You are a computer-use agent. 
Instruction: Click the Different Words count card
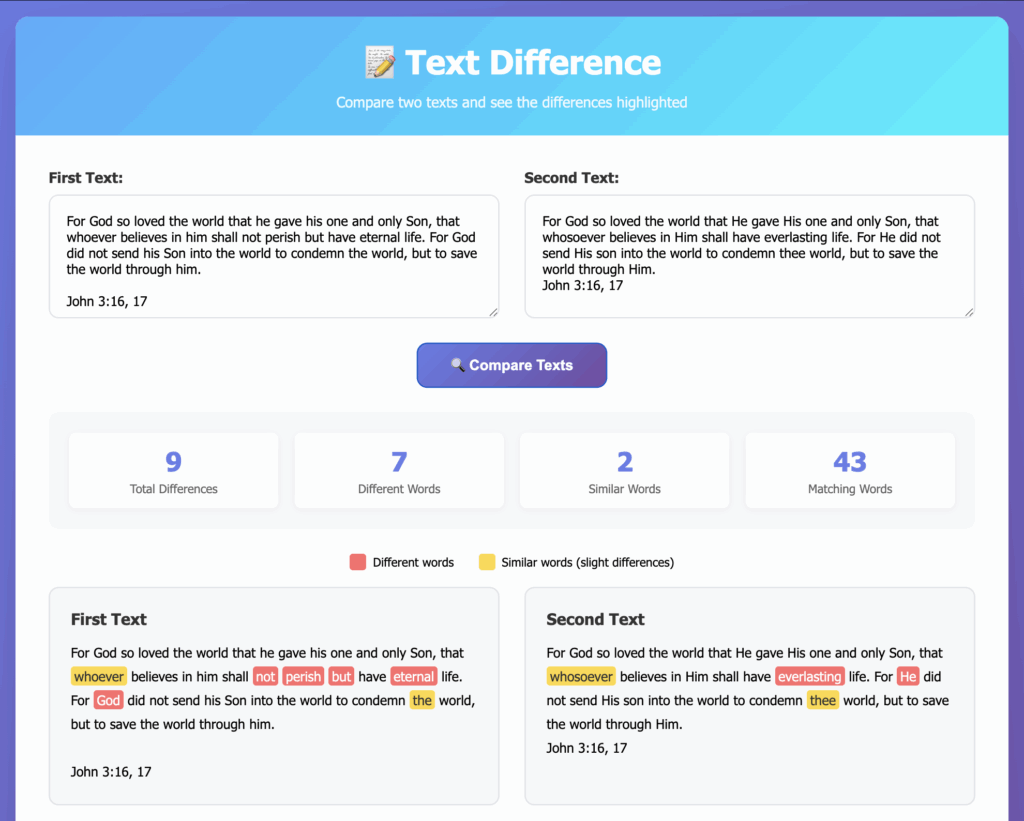(399, 470)
